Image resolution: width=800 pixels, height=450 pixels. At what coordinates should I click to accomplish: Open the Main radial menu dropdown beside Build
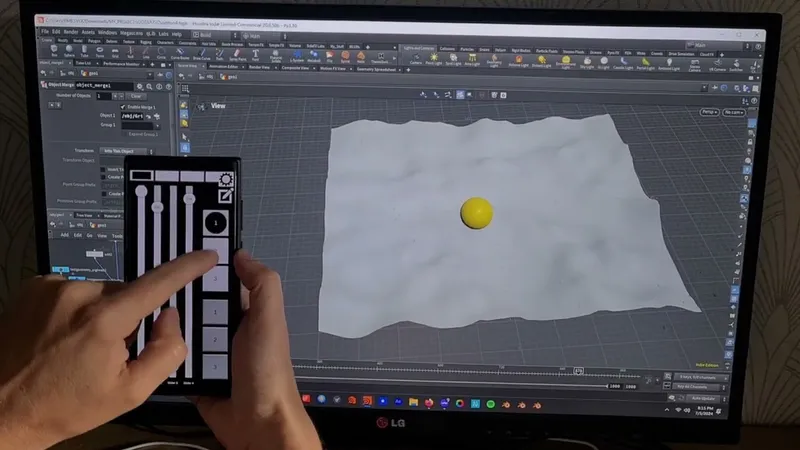pyautogui.click(x=263, y=36)
